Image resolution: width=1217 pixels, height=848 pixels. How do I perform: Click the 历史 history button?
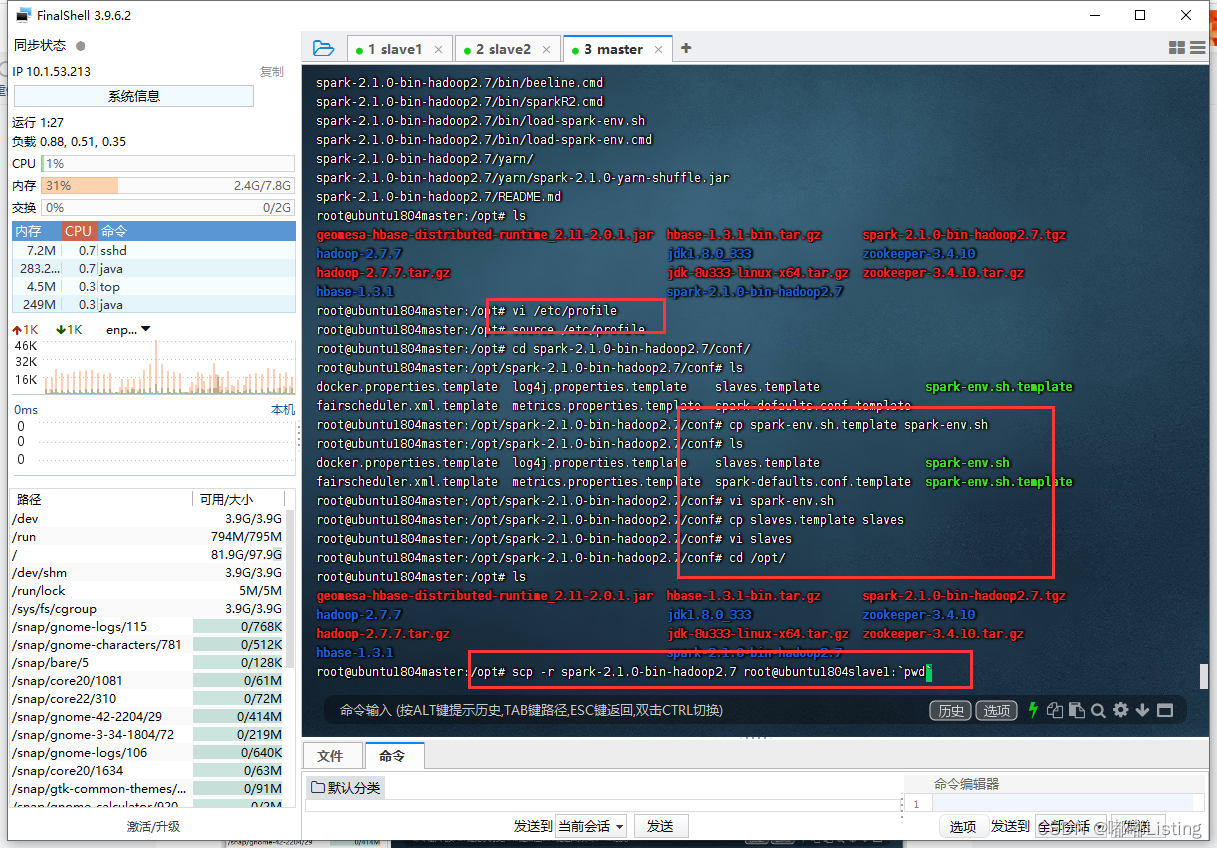pos(949,710)
